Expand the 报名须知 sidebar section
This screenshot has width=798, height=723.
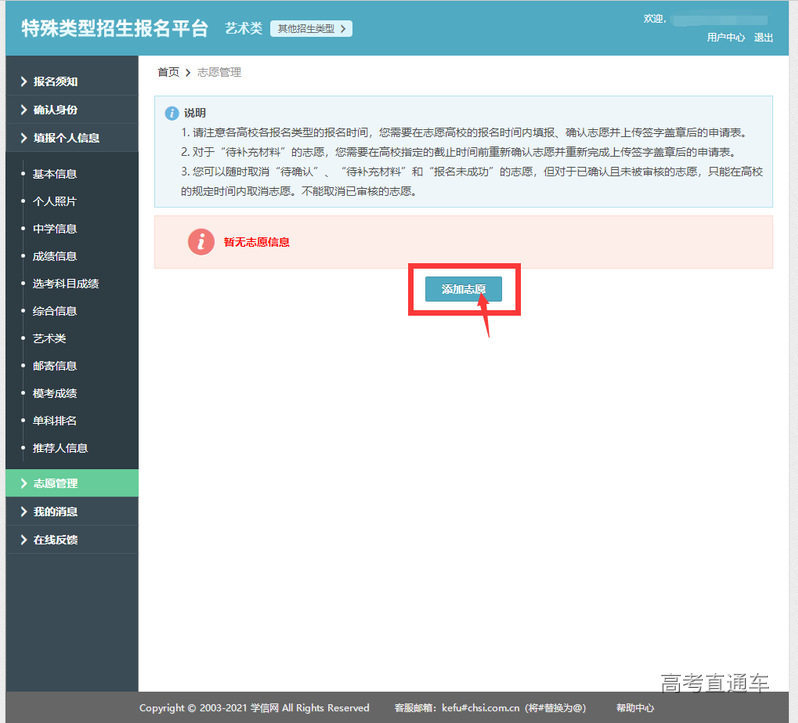point(55,82)
